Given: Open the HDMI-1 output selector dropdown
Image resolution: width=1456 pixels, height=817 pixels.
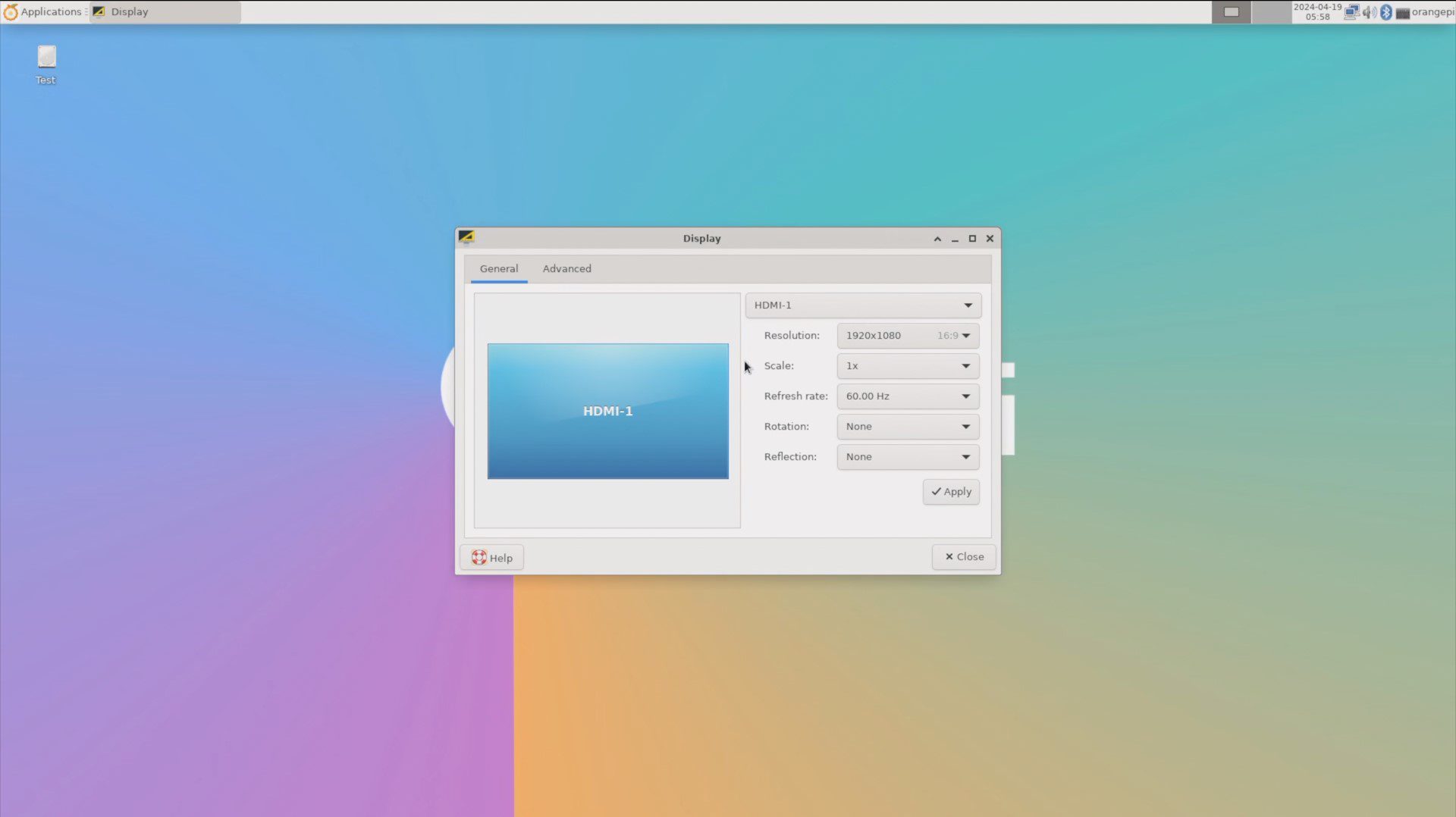Looking at the screenshot, I should point(863,305).
